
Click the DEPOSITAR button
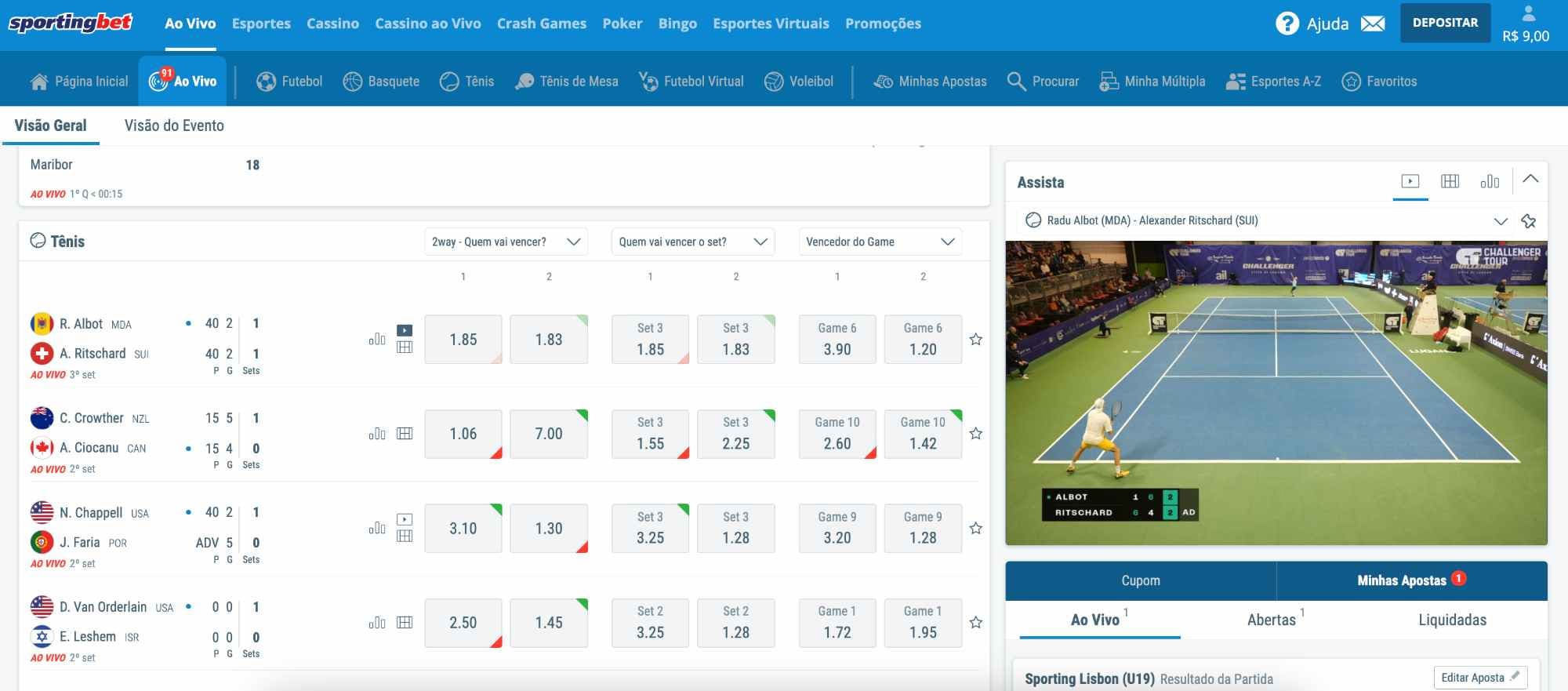(x=1446, y=23)
